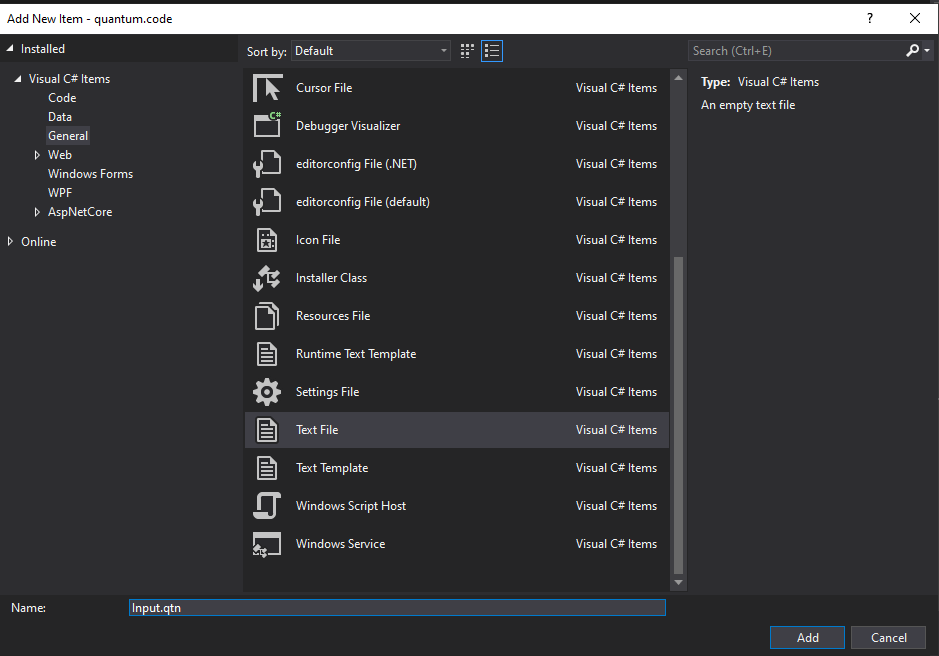Expand the Online category

point(11,242)
